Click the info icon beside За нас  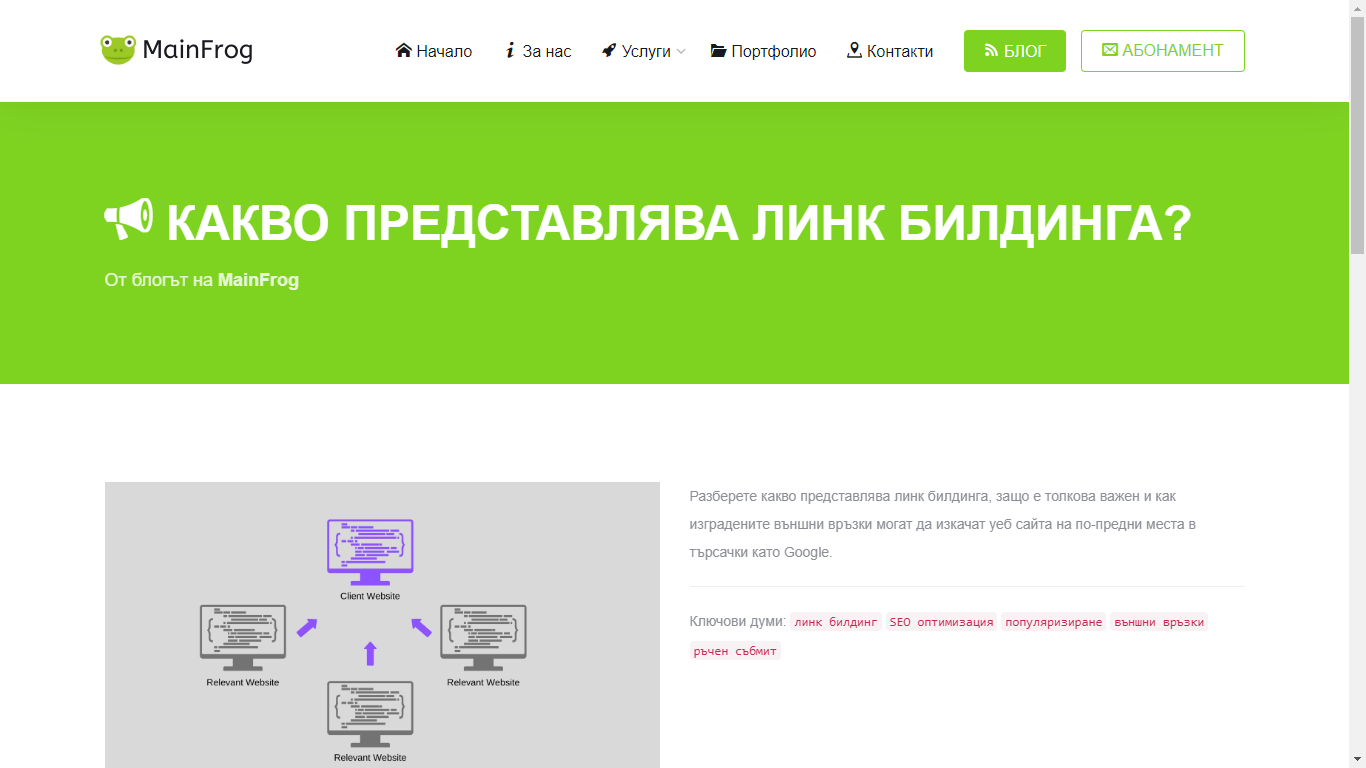pyautogui.click(x=510, y=50)
